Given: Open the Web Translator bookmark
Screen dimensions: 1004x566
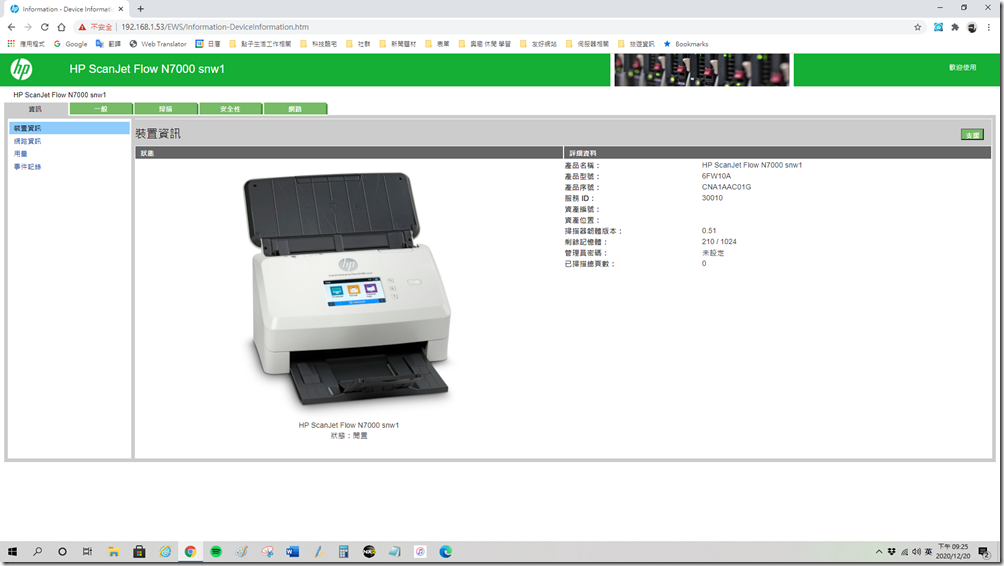Looking at the screenshot, I should pyautogui.click(x=158, y=44).
